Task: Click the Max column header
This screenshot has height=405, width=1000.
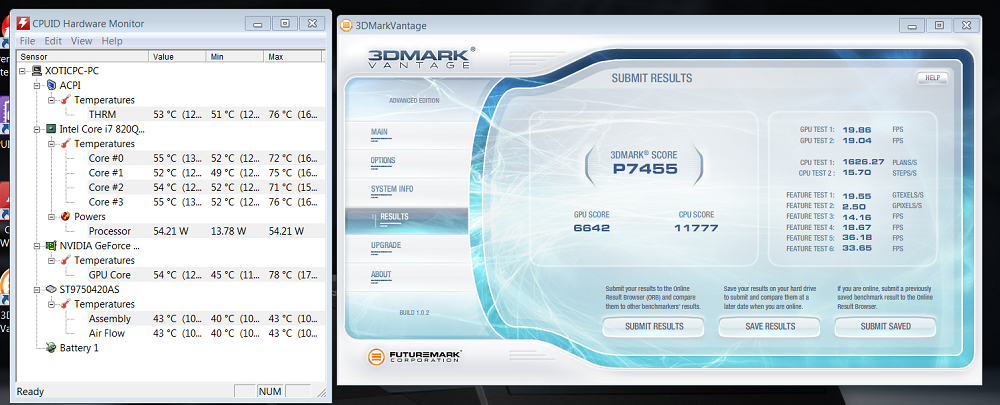Action: tap(293, 57)
